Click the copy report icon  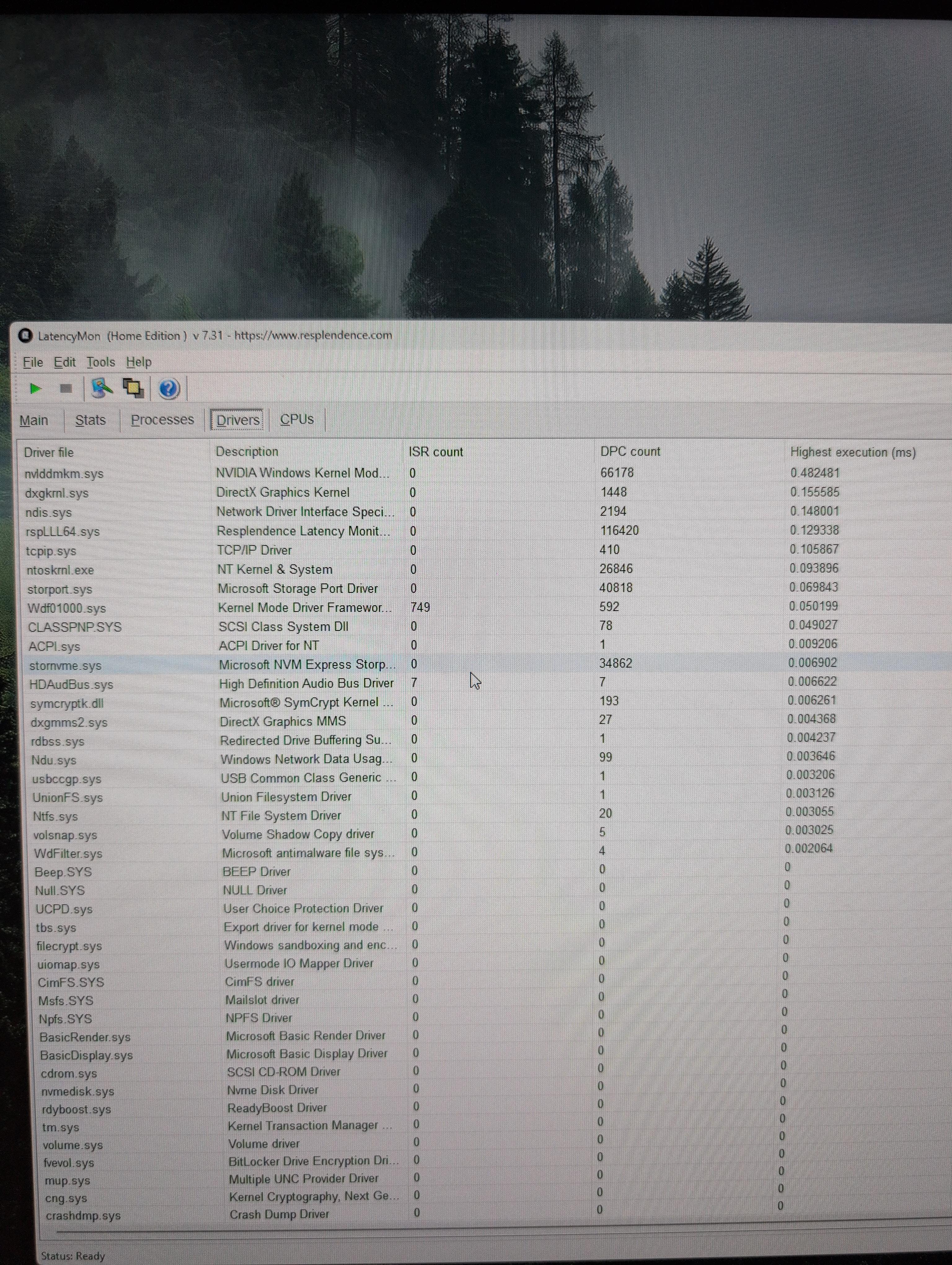[x=134, y=388]
